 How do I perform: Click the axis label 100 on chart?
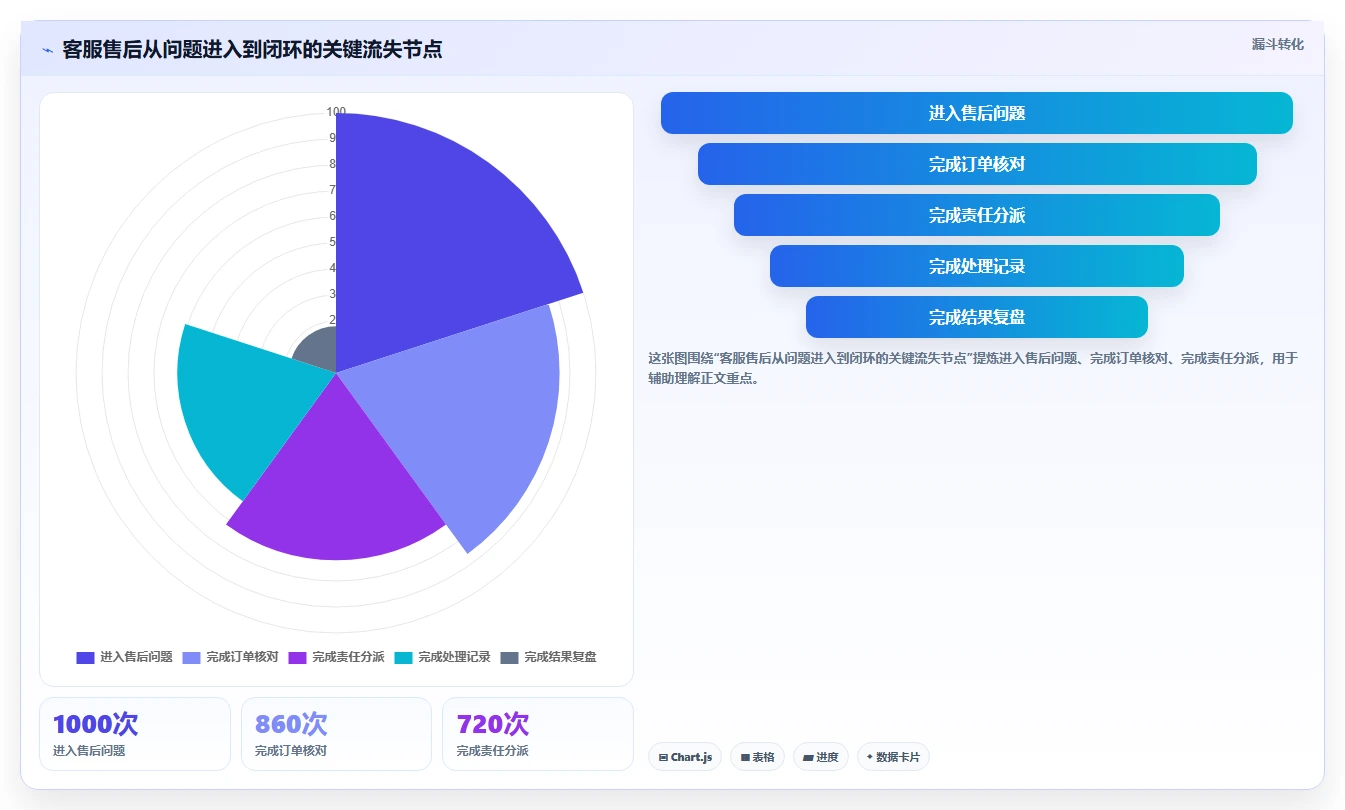pos(336,112)
